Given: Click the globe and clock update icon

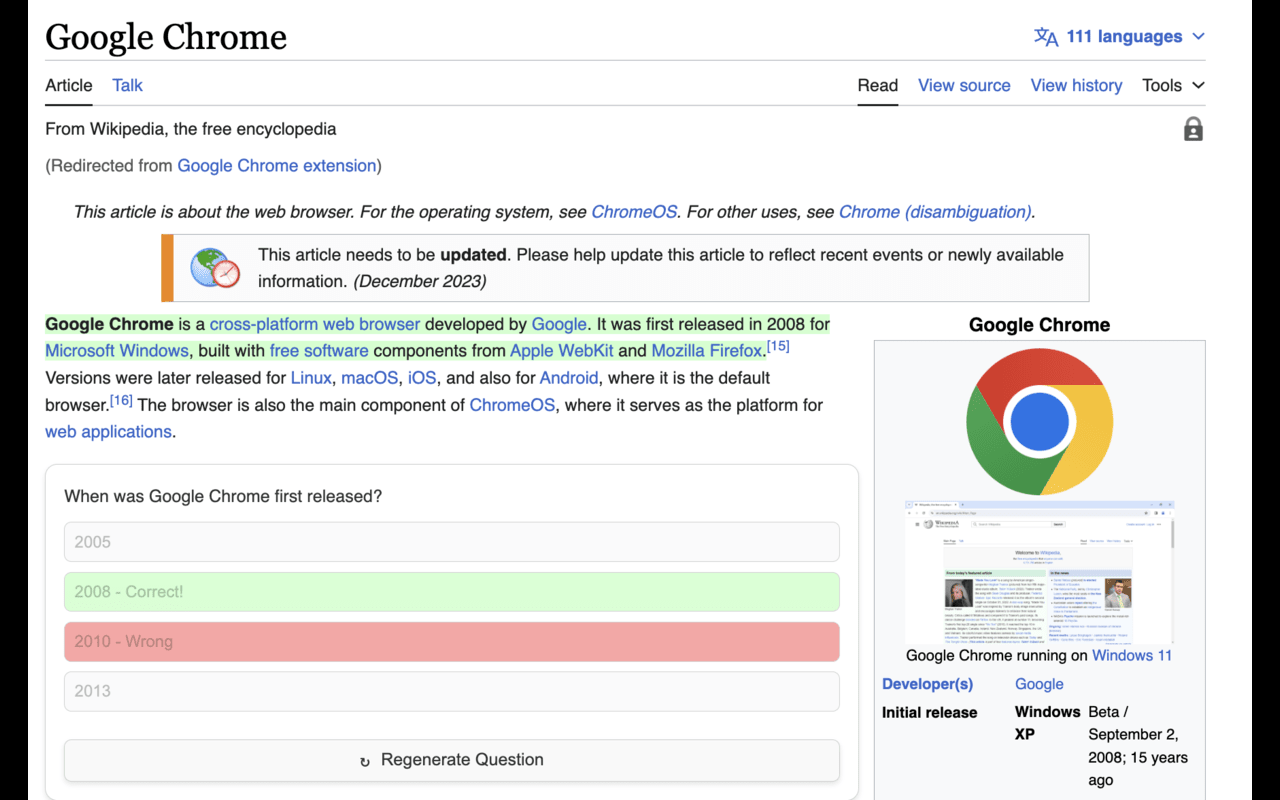Looking at the screenshot, I should click(215, 268).
